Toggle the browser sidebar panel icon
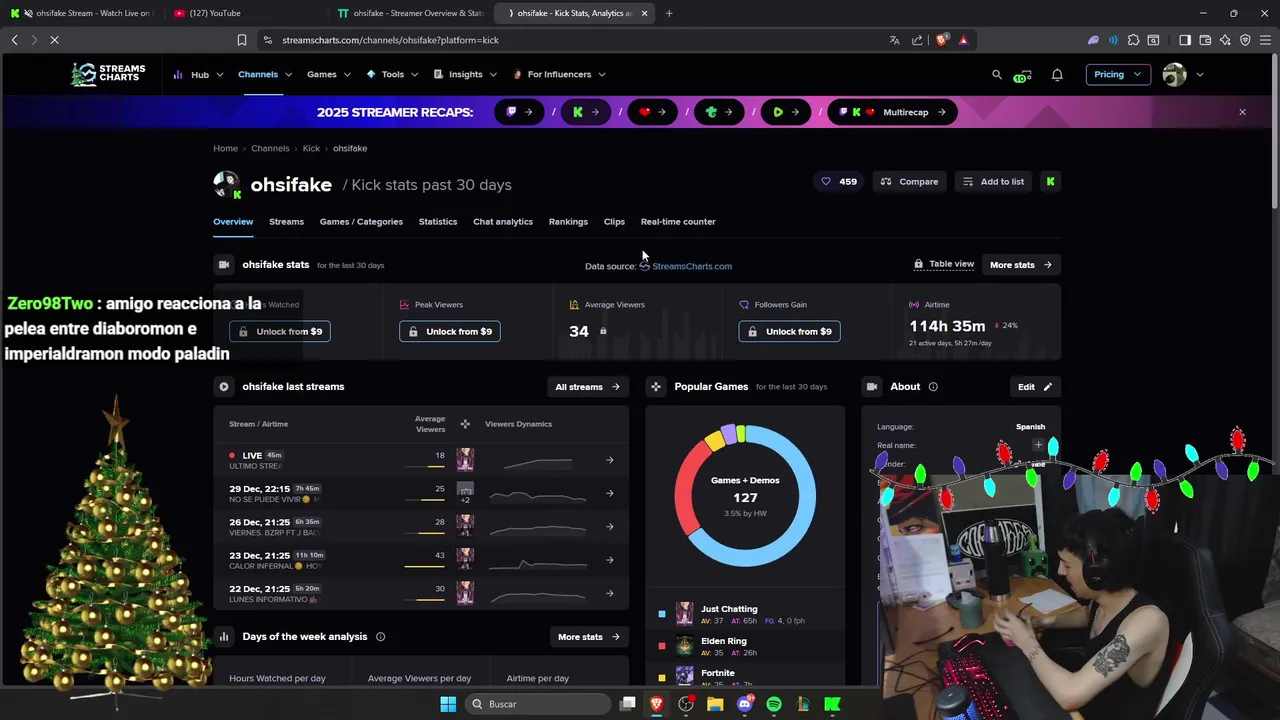Viewport: 1280px width, 720px height. click(1185, 40)
